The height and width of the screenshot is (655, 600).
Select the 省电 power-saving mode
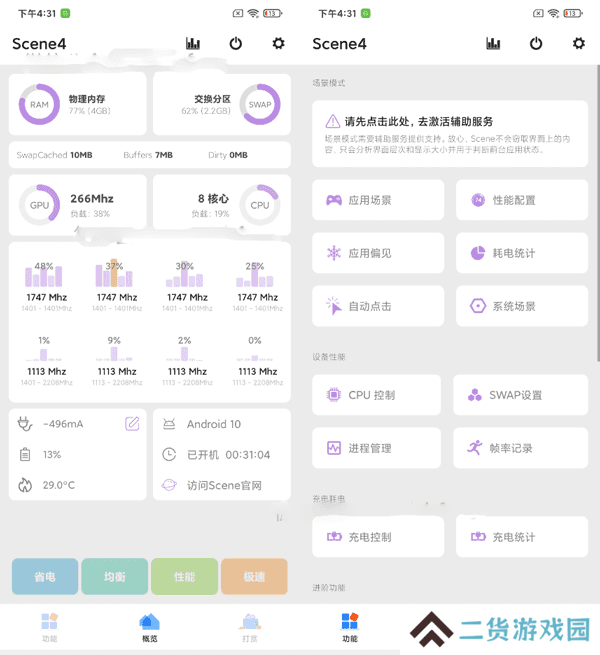point(45,576)
